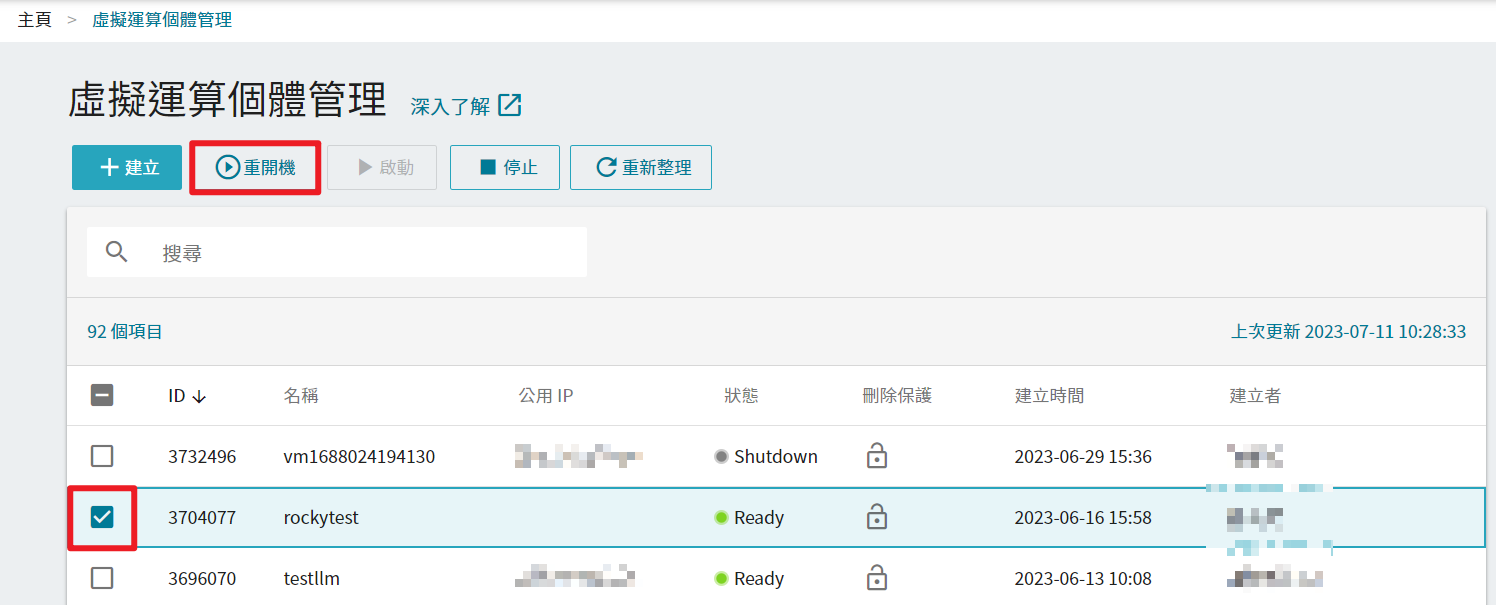
Task: Click the 重新整理 refresh button
Action: [641, 167]
